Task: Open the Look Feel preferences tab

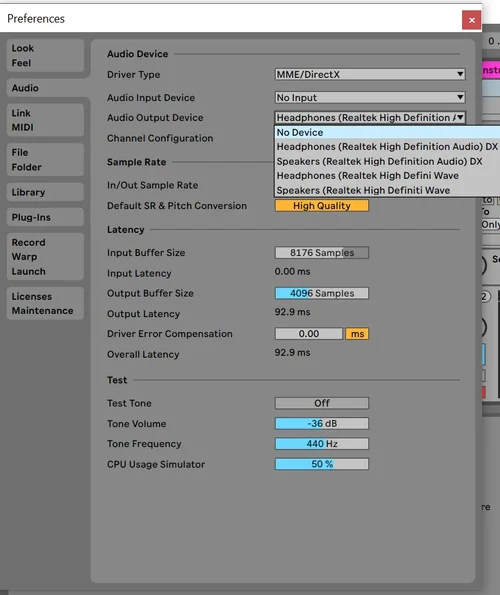Action: click(45, 55)
